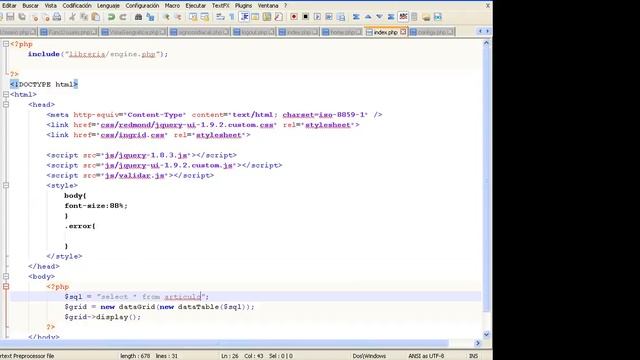Click the horizontal scrollbar thumb
Screen dimensions: 640x360
click(224, 343)
